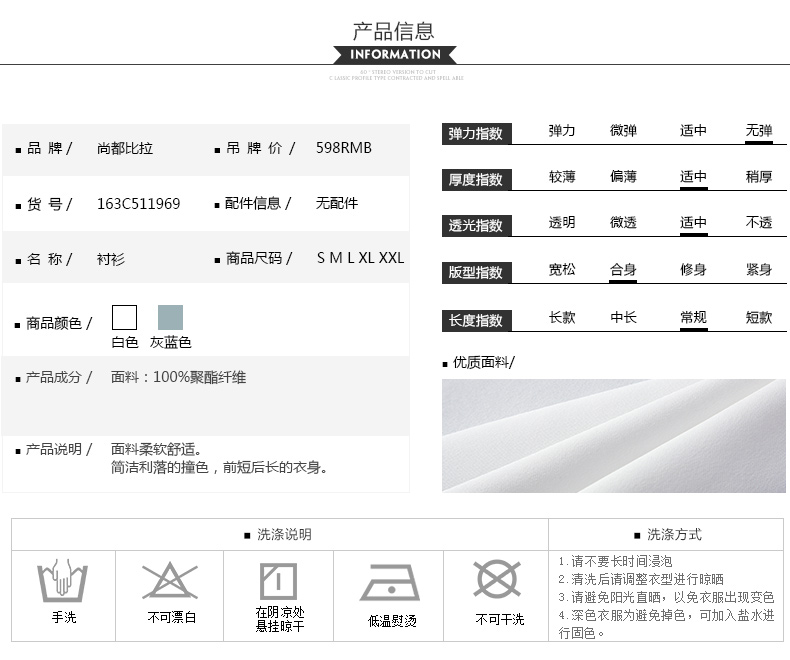Select 修身 in fit row
Image resolution: width=790 pixels, height=660 pixels.
tap(693, 270)
